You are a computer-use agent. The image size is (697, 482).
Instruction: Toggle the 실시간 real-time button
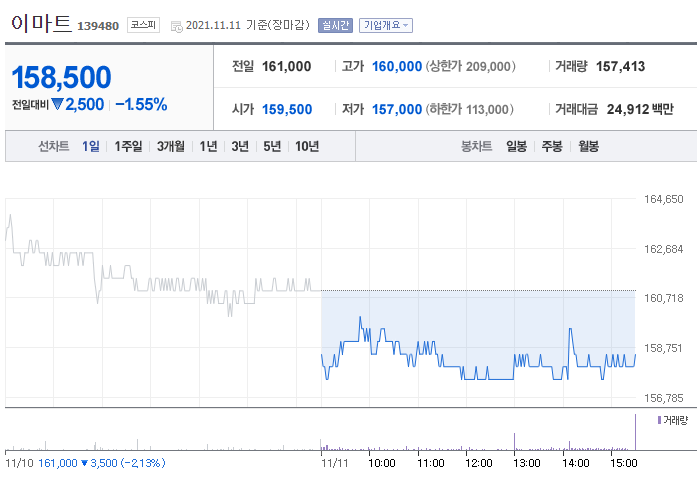335,25
